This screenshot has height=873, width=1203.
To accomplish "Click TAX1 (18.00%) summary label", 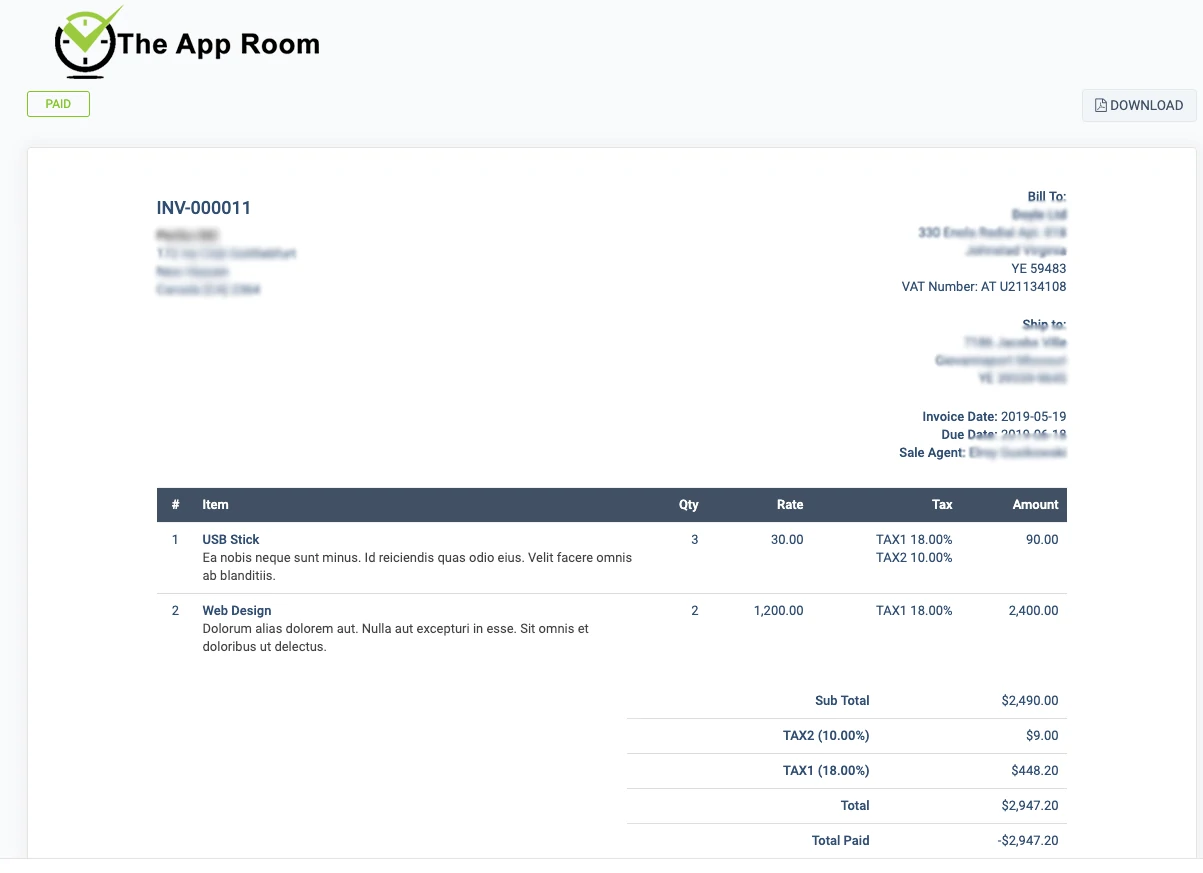I will (826, 771).
